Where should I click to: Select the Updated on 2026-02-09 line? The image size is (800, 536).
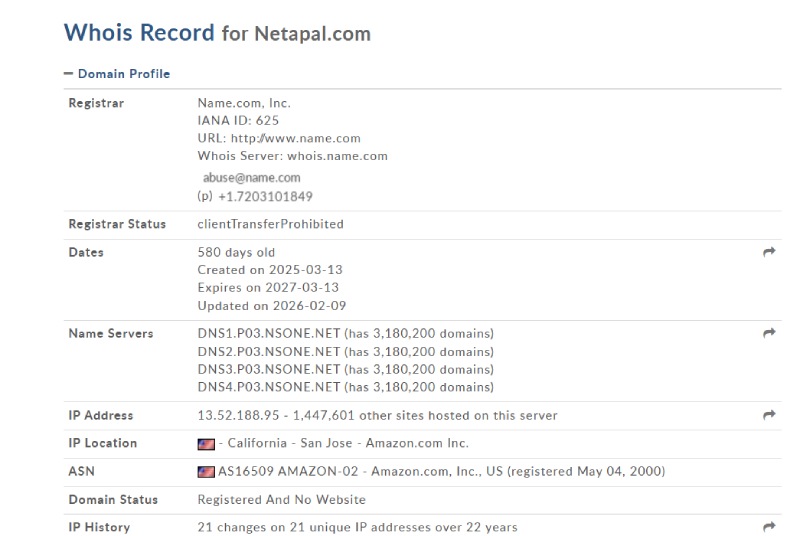pyautogui.click(x=272, y=305)
